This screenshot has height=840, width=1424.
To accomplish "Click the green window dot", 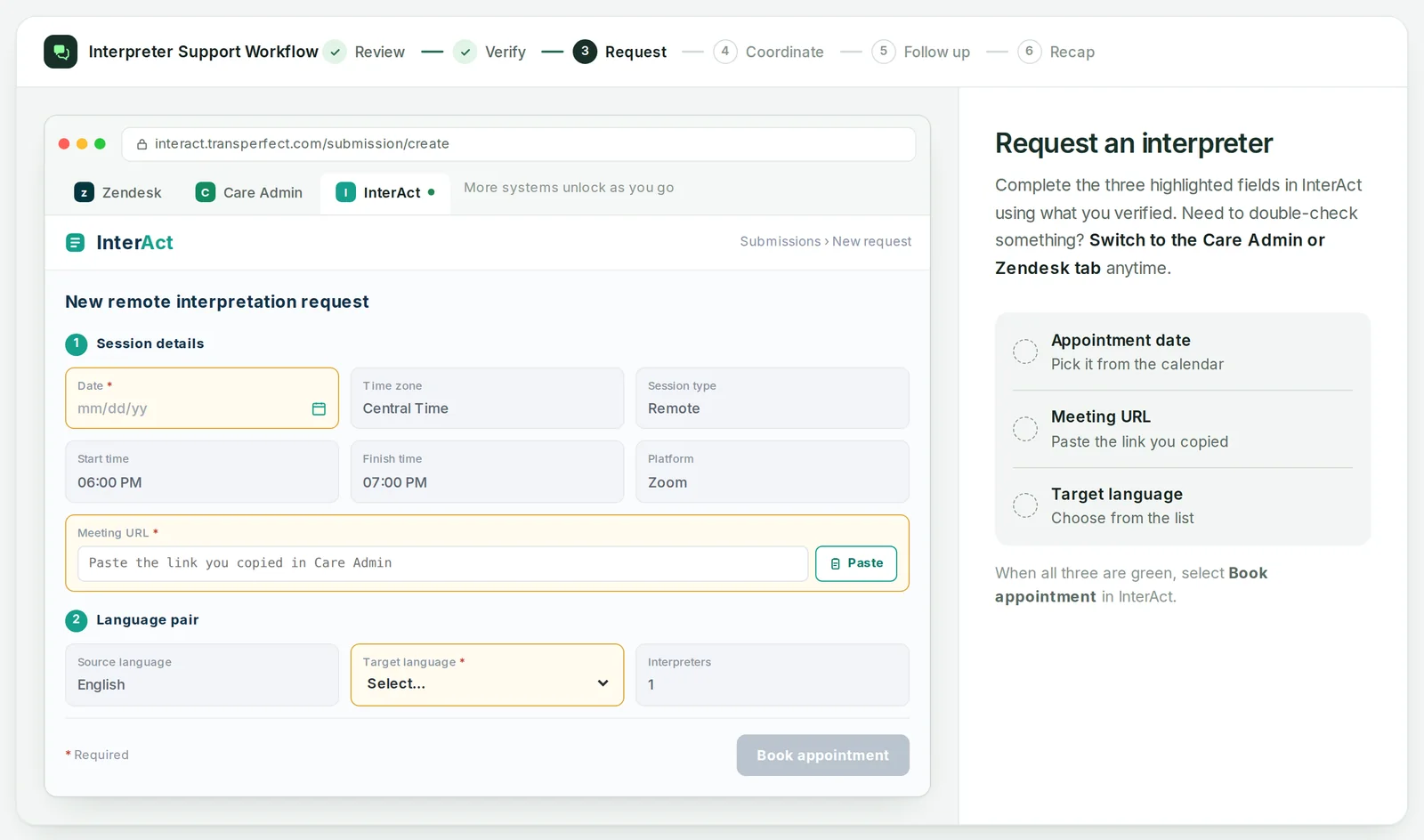I will 100,144.
